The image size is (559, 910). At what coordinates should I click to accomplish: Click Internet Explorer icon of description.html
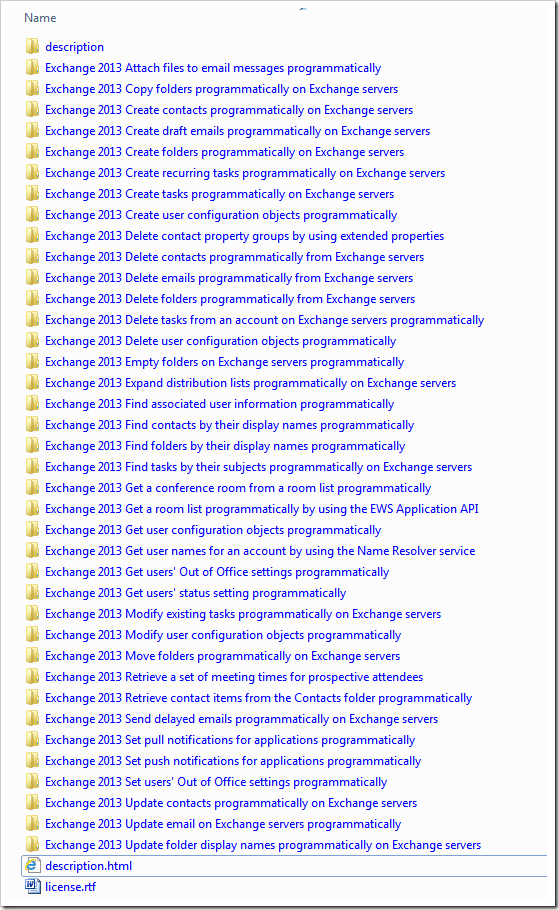pos(33,865)
